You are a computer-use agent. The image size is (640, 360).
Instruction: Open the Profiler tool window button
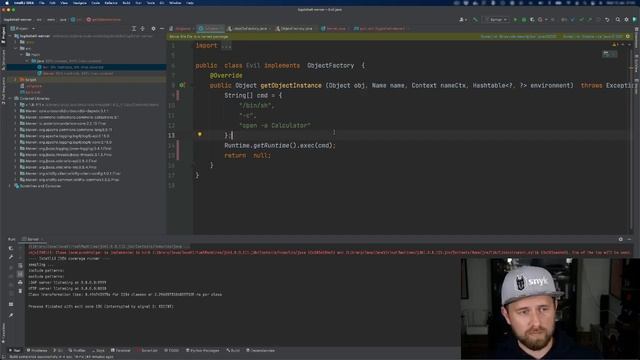click(x=77, y=351)
